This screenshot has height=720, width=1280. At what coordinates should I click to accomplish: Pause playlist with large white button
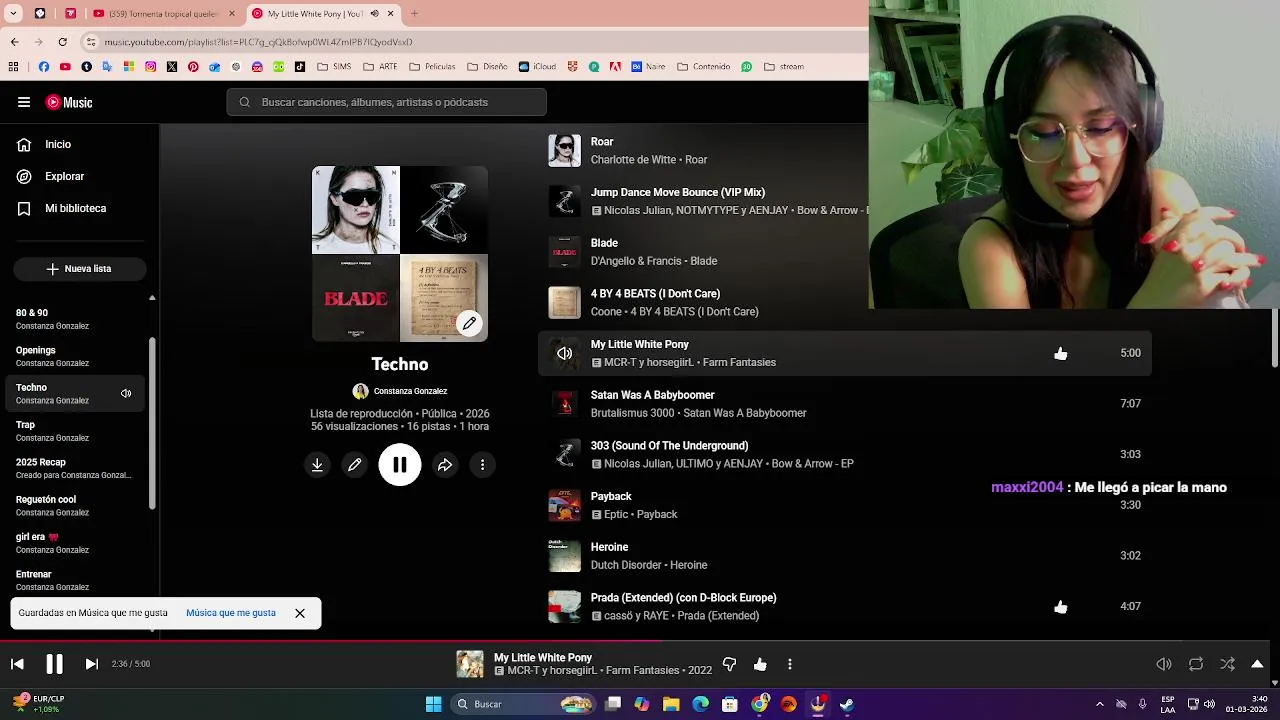[x=400, y=465]
